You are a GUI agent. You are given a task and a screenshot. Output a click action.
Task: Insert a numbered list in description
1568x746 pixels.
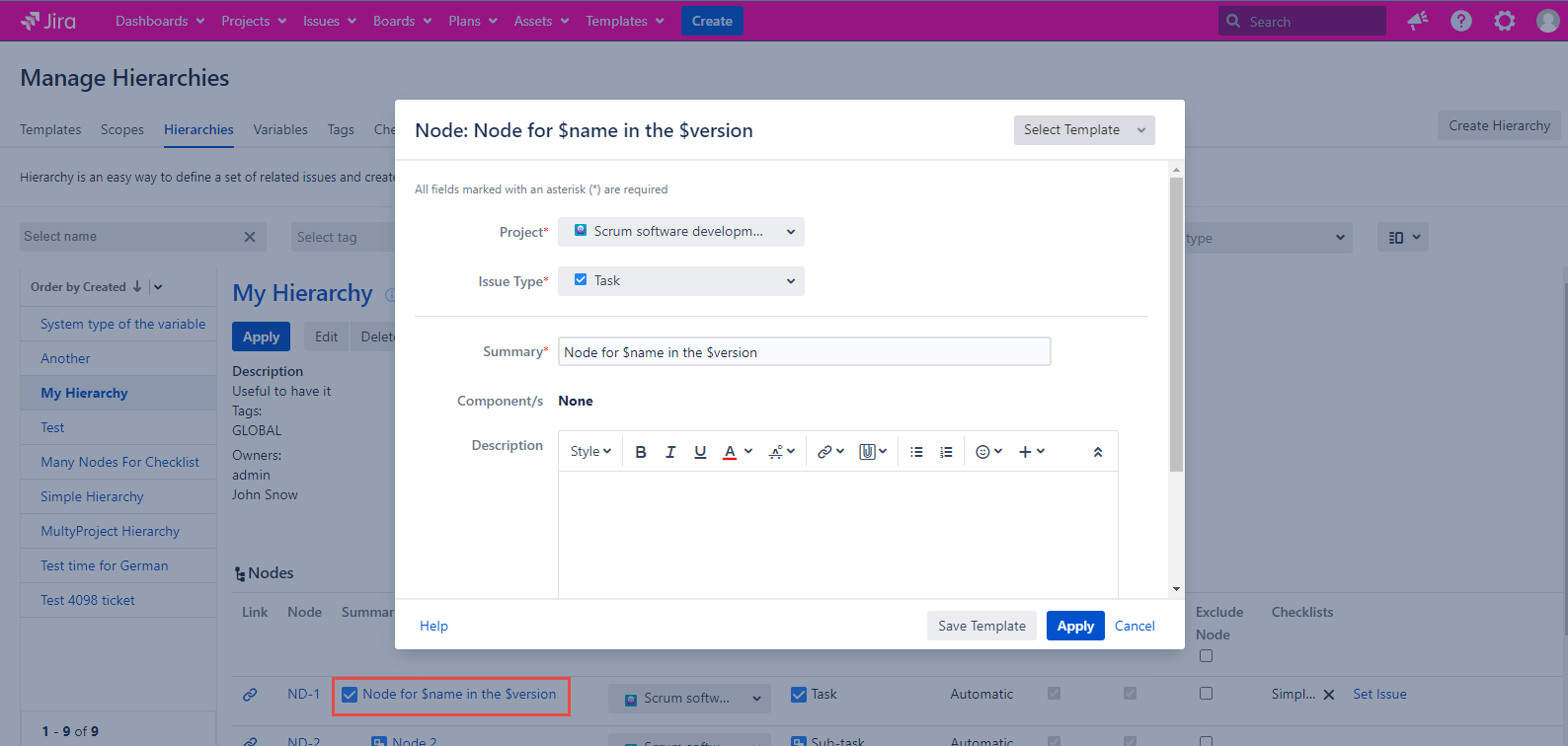[x=946, y=452]
